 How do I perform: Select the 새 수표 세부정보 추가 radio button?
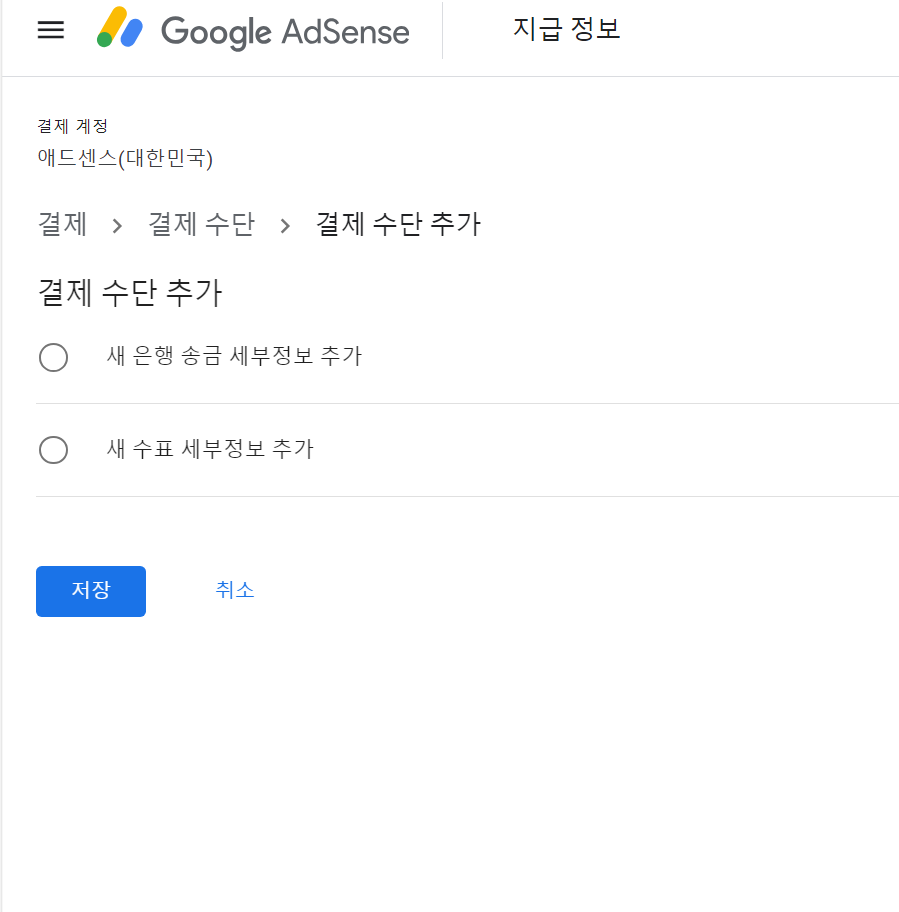coord(53,450)
